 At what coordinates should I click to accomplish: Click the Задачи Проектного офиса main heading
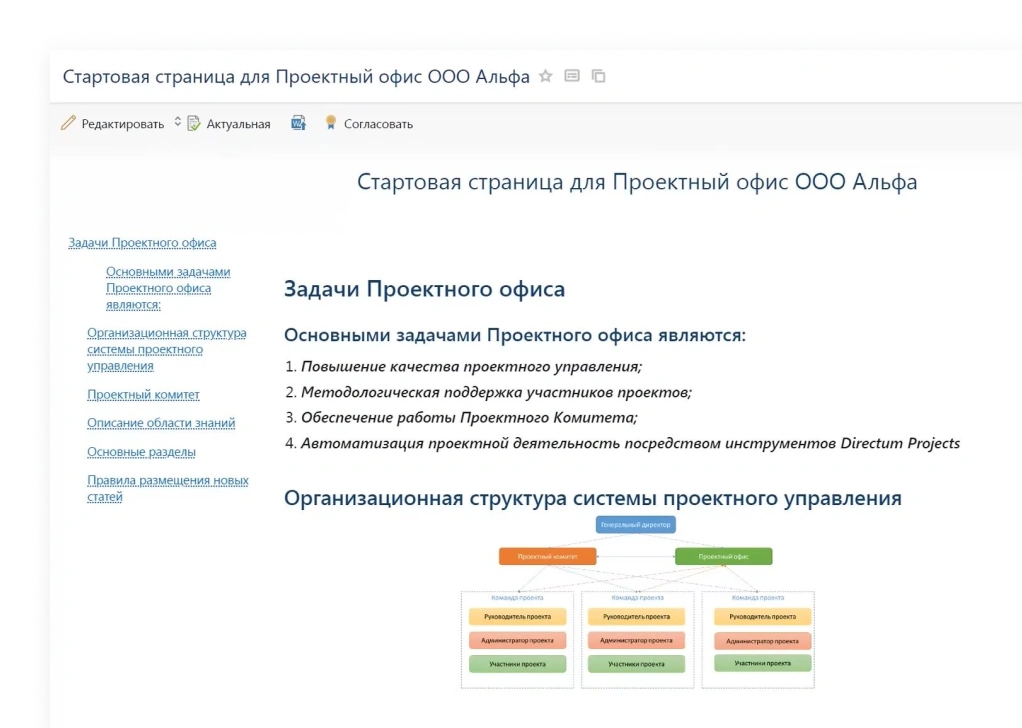(x=424, y=289)
